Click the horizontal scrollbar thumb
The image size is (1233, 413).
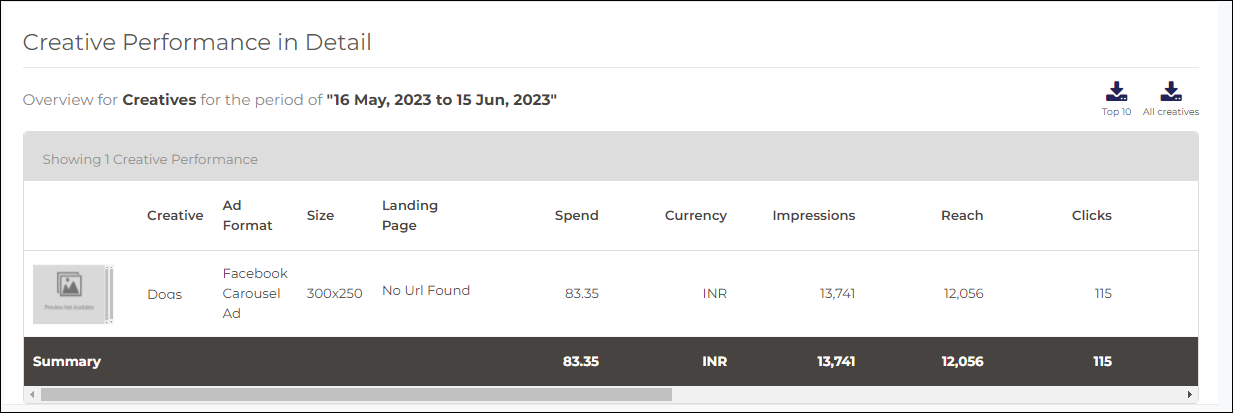(357, 394)
